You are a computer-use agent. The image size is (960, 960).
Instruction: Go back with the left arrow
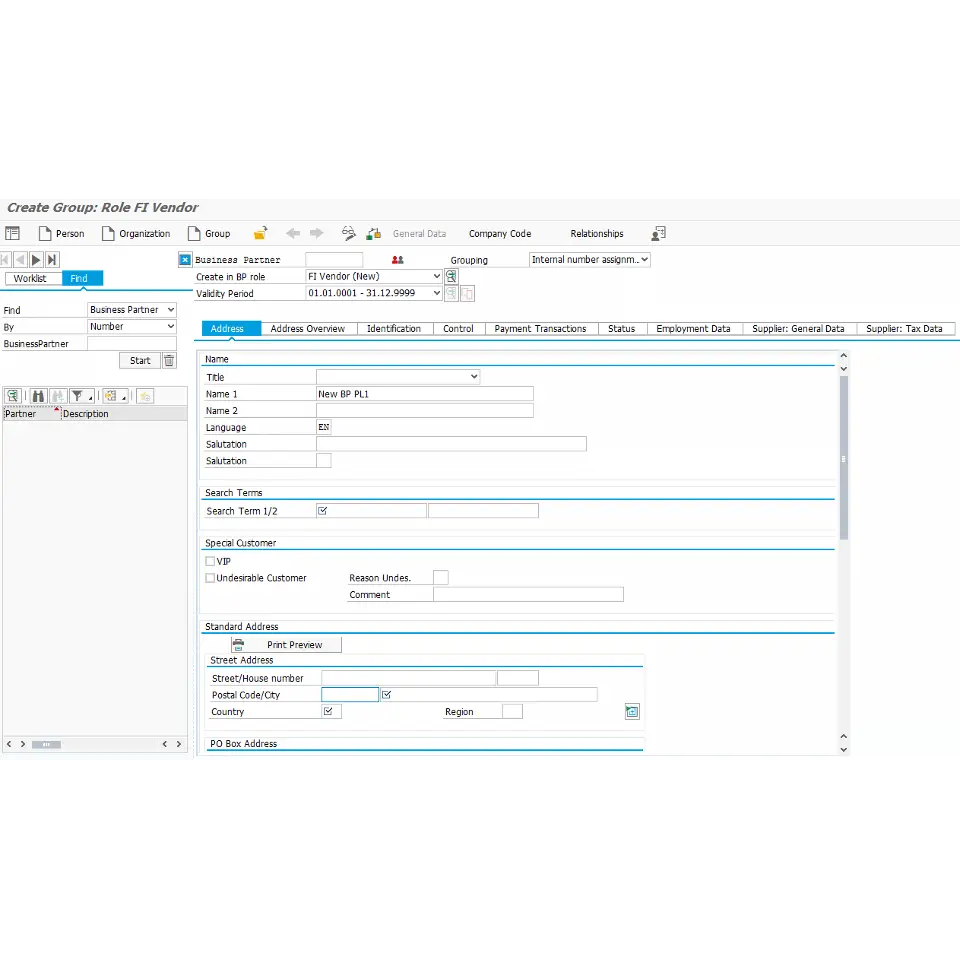point(293,233)
